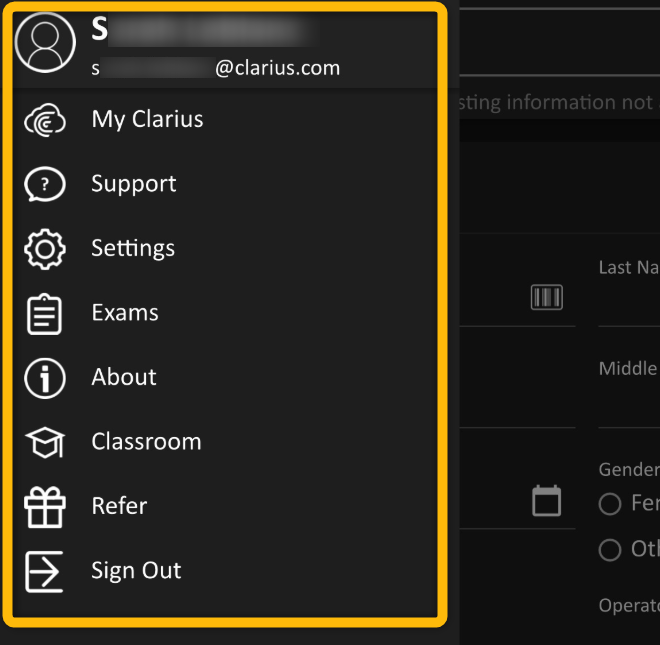Screen dimensions: 660x645
Task: Click the Refer gift box icon
Action: point(45,507)
